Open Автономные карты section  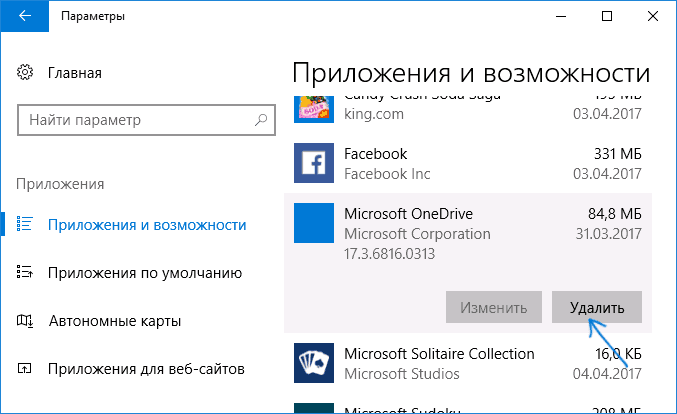coord(115,321)
